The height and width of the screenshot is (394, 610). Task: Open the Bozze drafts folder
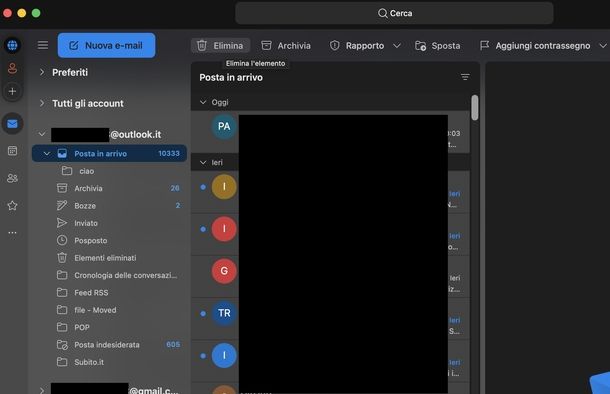coord(109,206)
